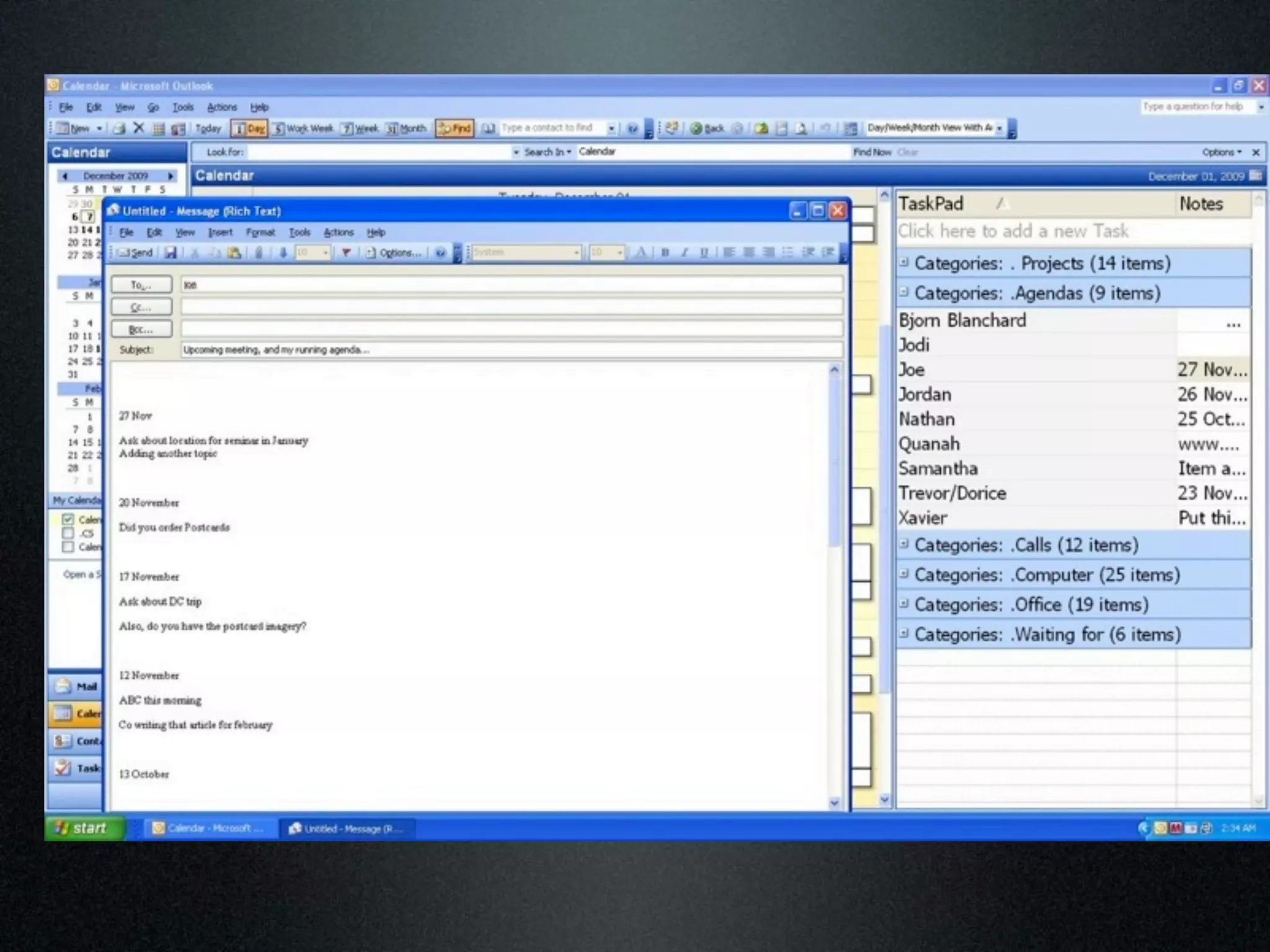1270x952 pixels.
Task: Toggle the .CS calendar checkbox
Action: [68, 533]
